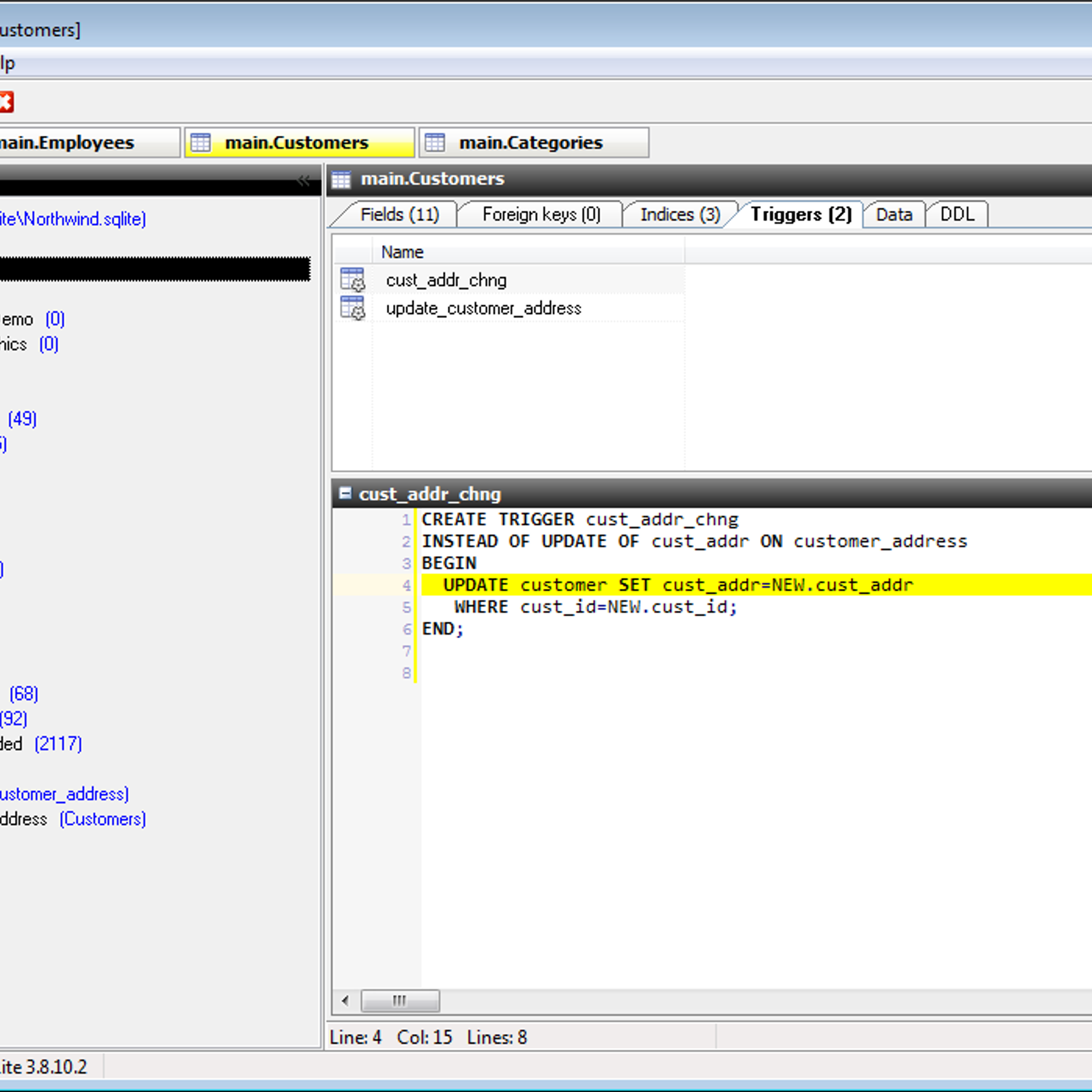Open the Triggers (2) tab
The height and width of the screenshot is (1092, 1092).
click(801, 214)
